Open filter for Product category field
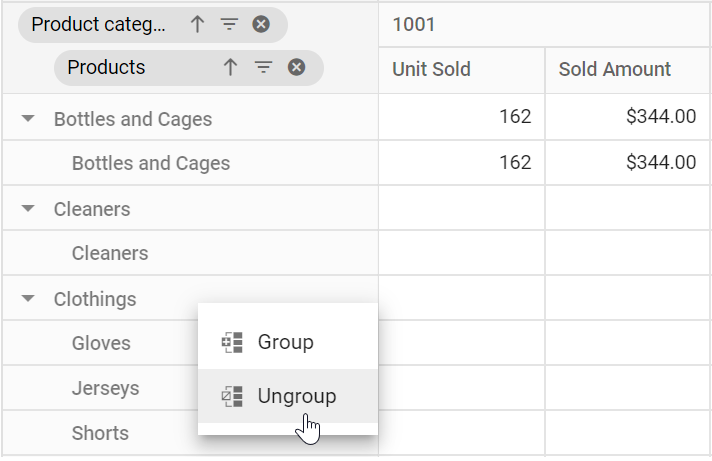 [x=229, y=24]
